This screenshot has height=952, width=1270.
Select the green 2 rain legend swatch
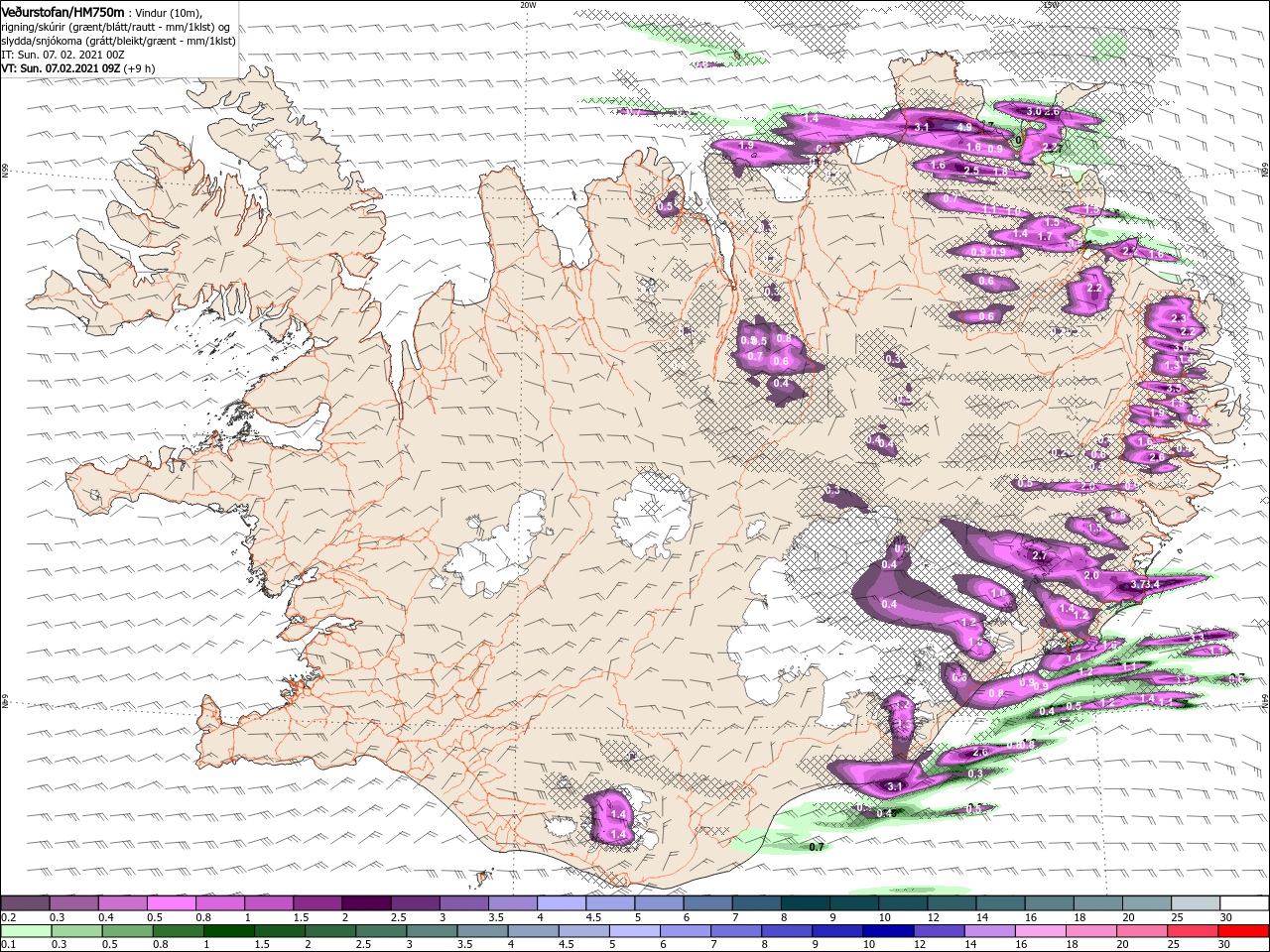point(330,931)
